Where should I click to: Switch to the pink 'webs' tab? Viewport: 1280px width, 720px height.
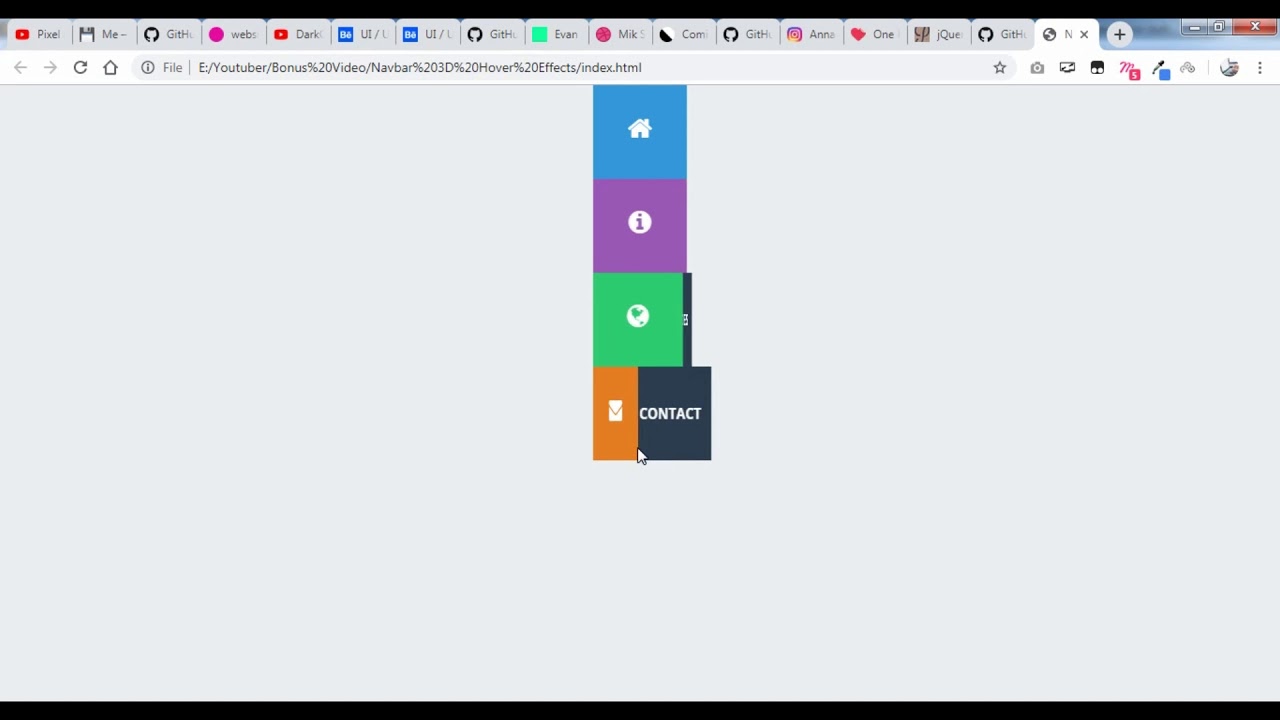coord(232,34)
